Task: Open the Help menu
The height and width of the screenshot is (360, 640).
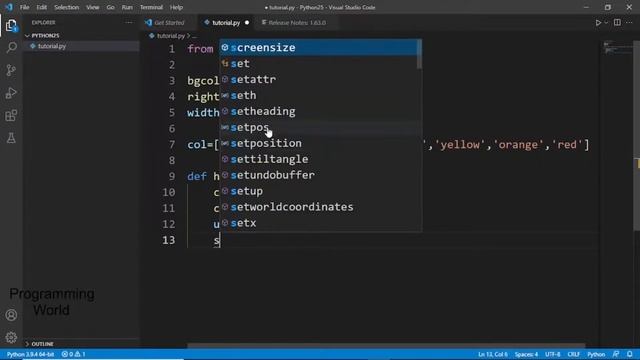Action: [x=176, y=7]
